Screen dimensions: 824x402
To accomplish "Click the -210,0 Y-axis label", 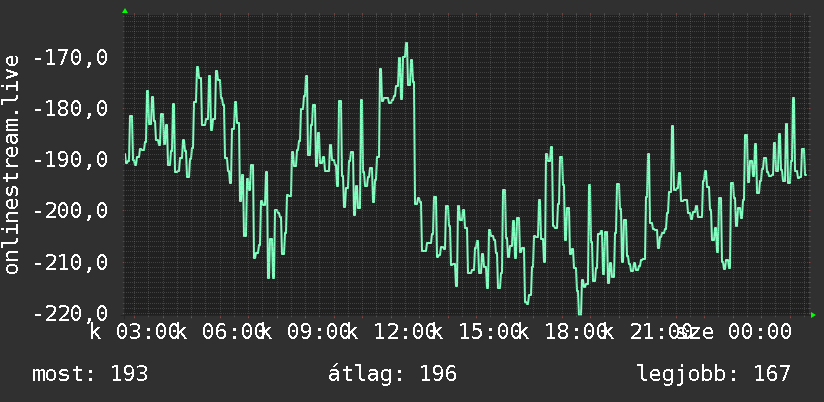I will tap(70, 262).
